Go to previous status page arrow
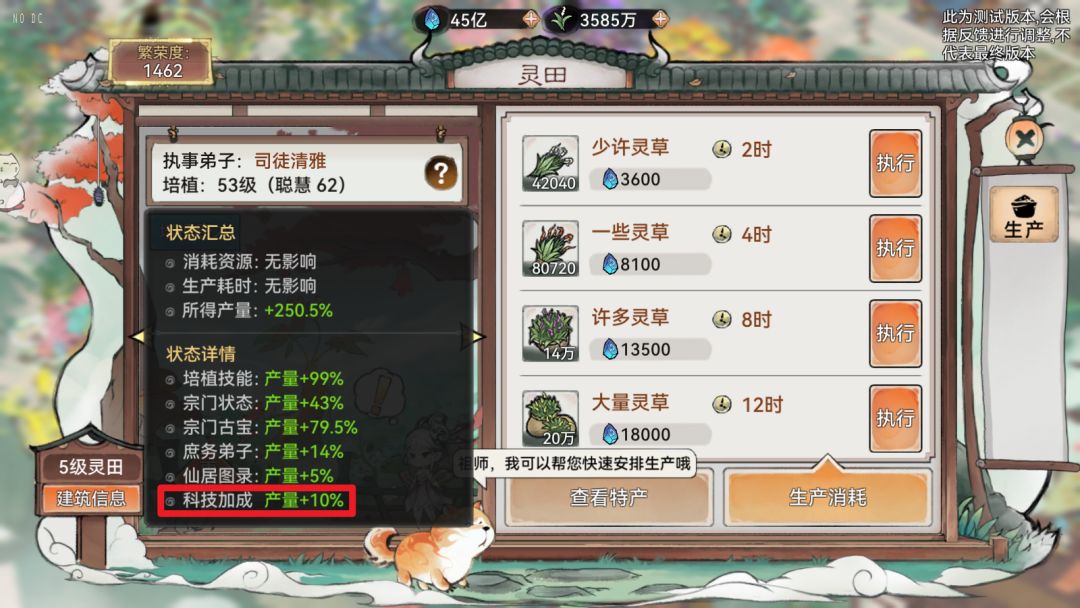 138,336
